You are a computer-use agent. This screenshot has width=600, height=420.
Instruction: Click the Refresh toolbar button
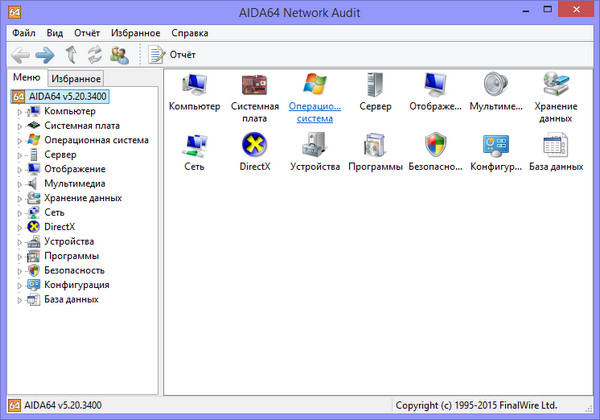pos(96,55)
